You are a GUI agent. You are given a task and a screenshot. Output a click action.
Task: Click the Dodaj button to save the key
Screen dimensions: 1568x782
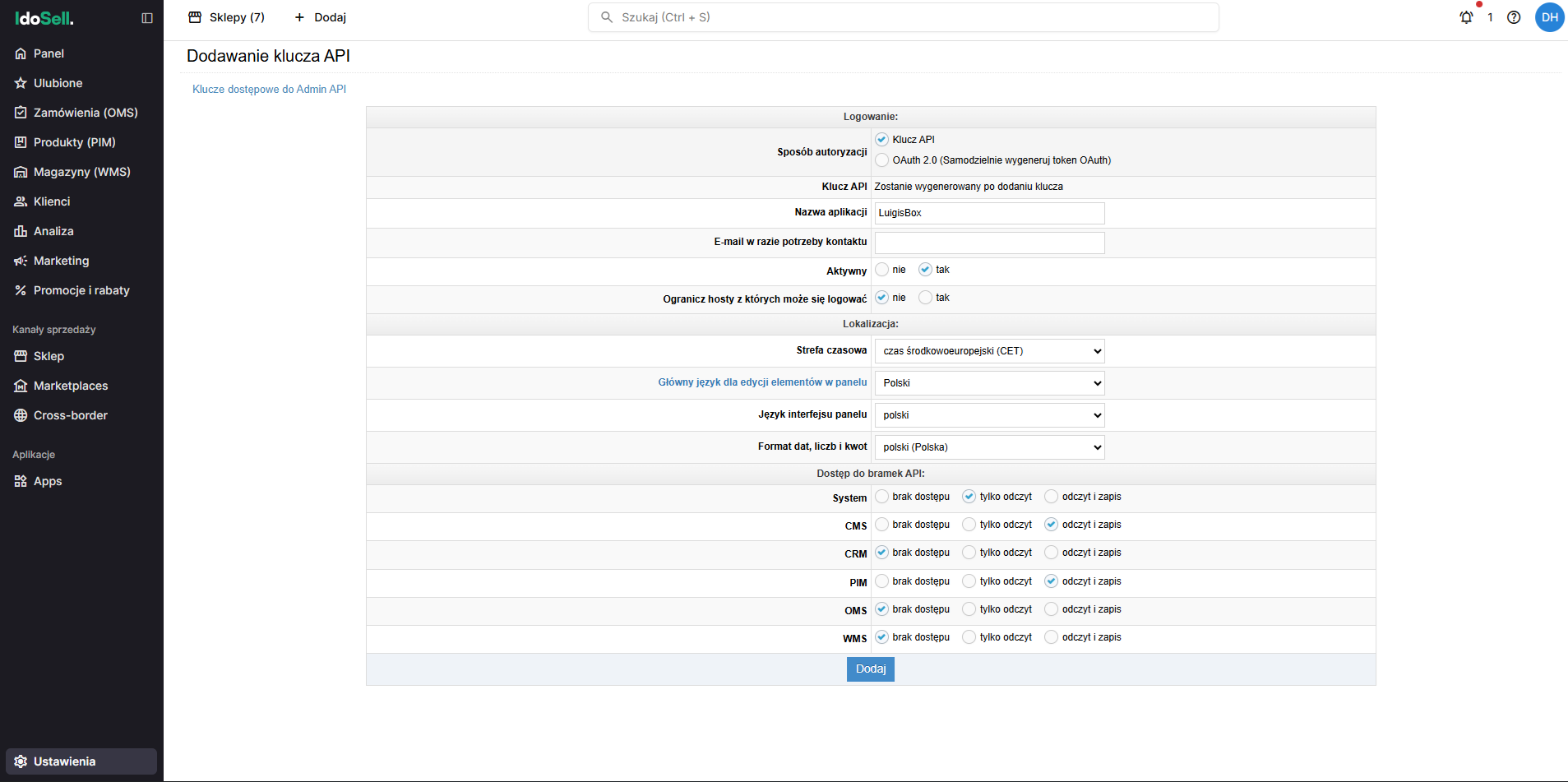click(x=870, y=669)
